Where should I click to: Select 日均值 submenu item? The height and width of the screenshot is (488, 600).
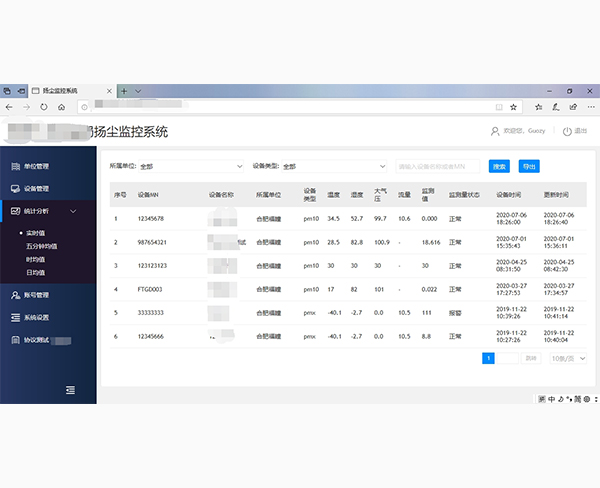pos(36,273)
